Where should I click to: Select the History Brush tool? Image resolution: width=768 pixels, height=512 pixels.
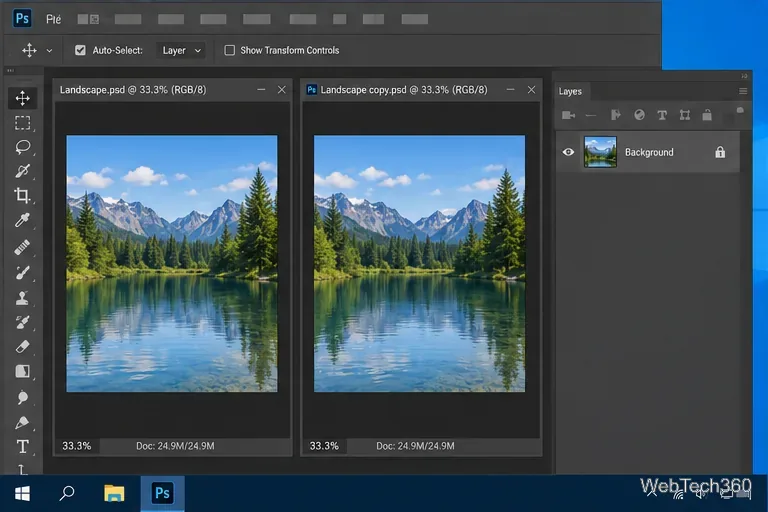click(23, 322)
